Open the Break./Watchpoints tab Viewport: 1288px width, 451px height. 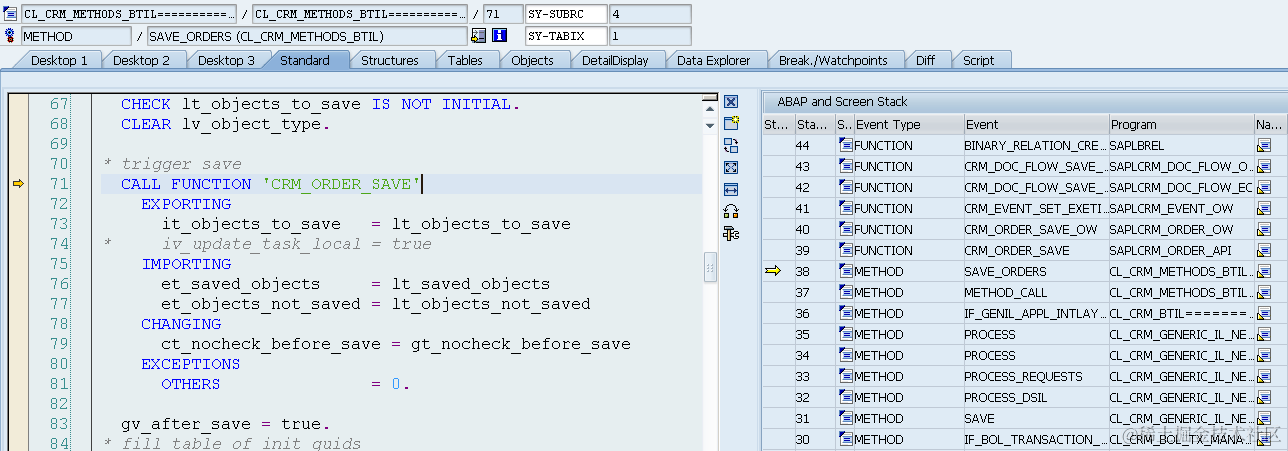click(x=833, y=60)
